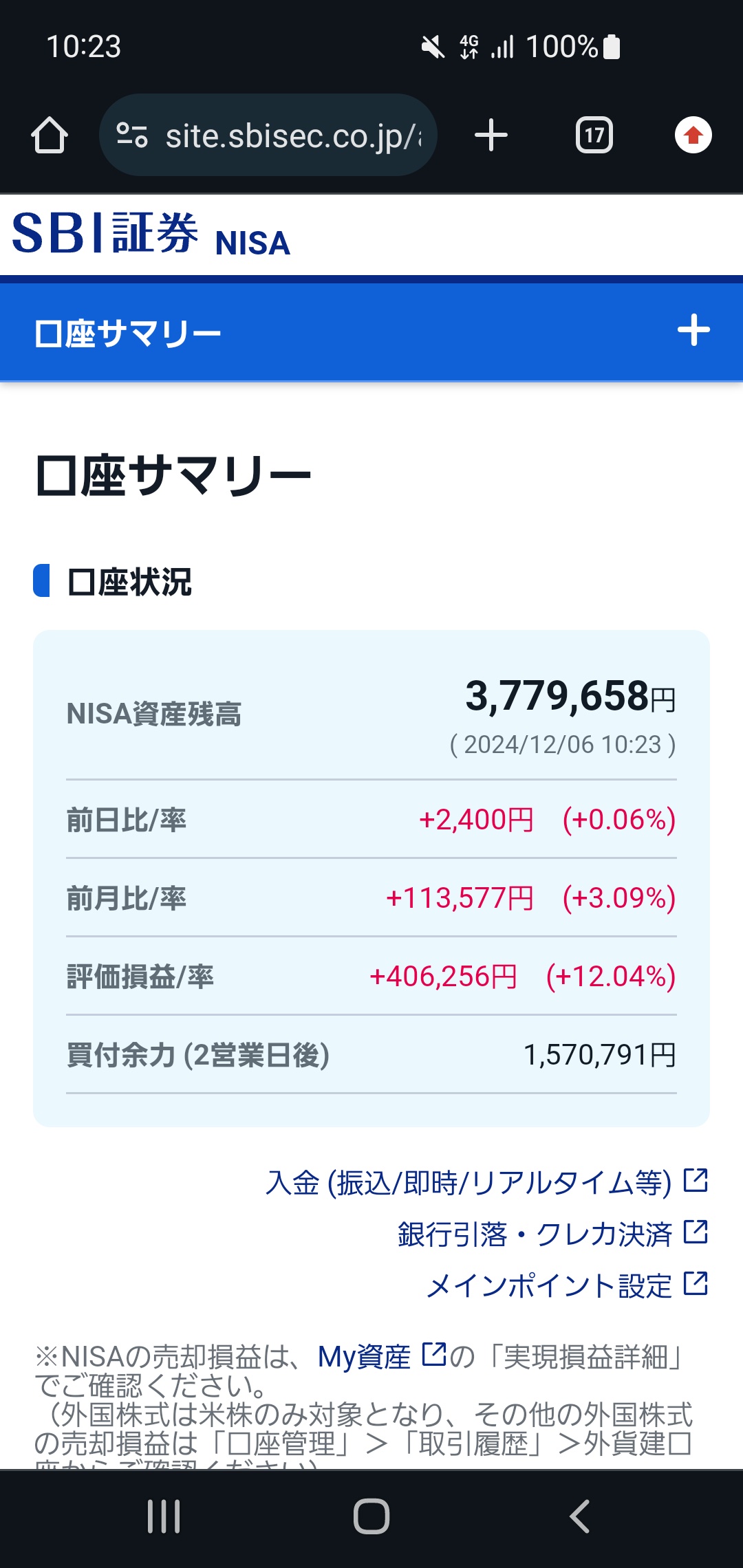The image size is (743, 1568).
Task: Tap the red upward arrow update icon
Action: point(693,135)
